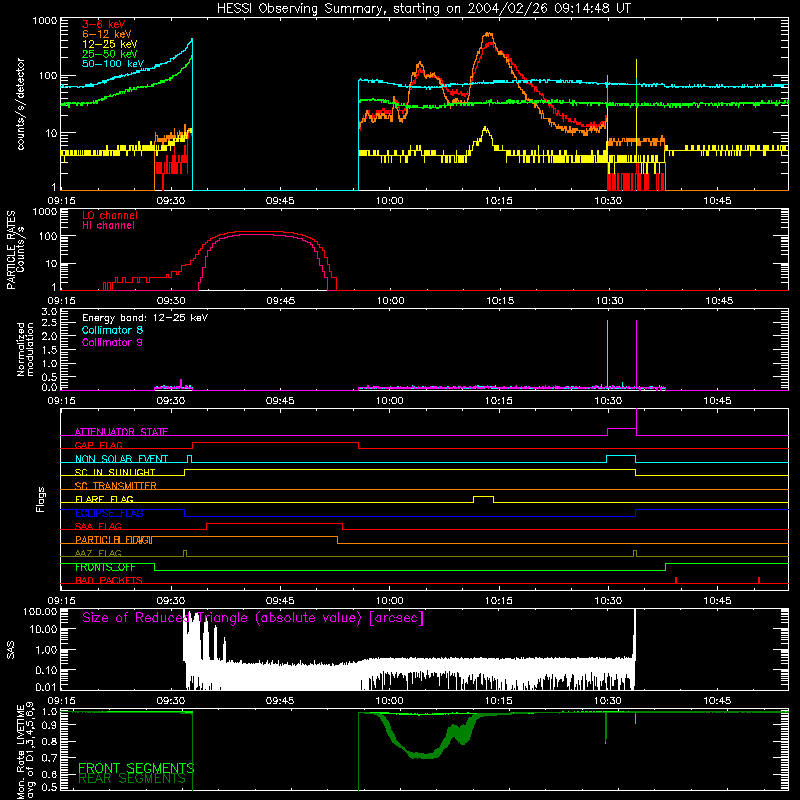Viewport: 800px width, 800px height.
Task: Click the 2.5 tick on modulation axis
Action: point(49,323)
